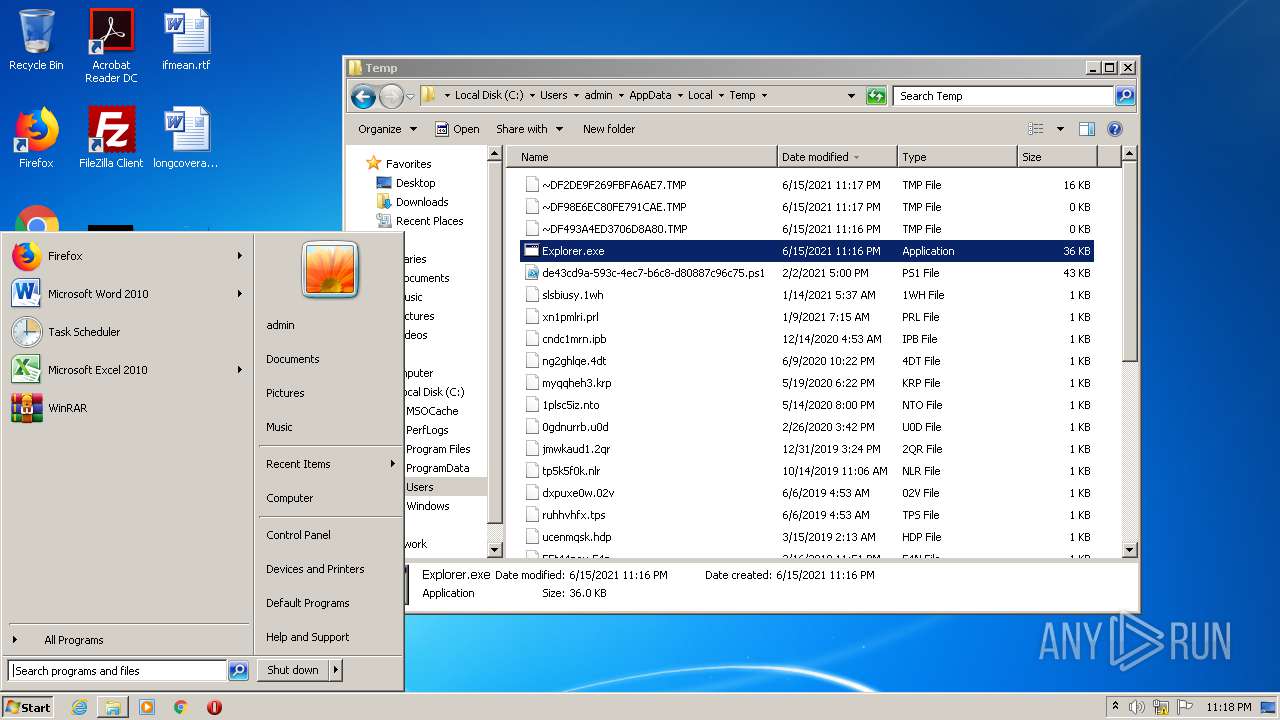Open Default Programs from Start menu

point(307,603)
